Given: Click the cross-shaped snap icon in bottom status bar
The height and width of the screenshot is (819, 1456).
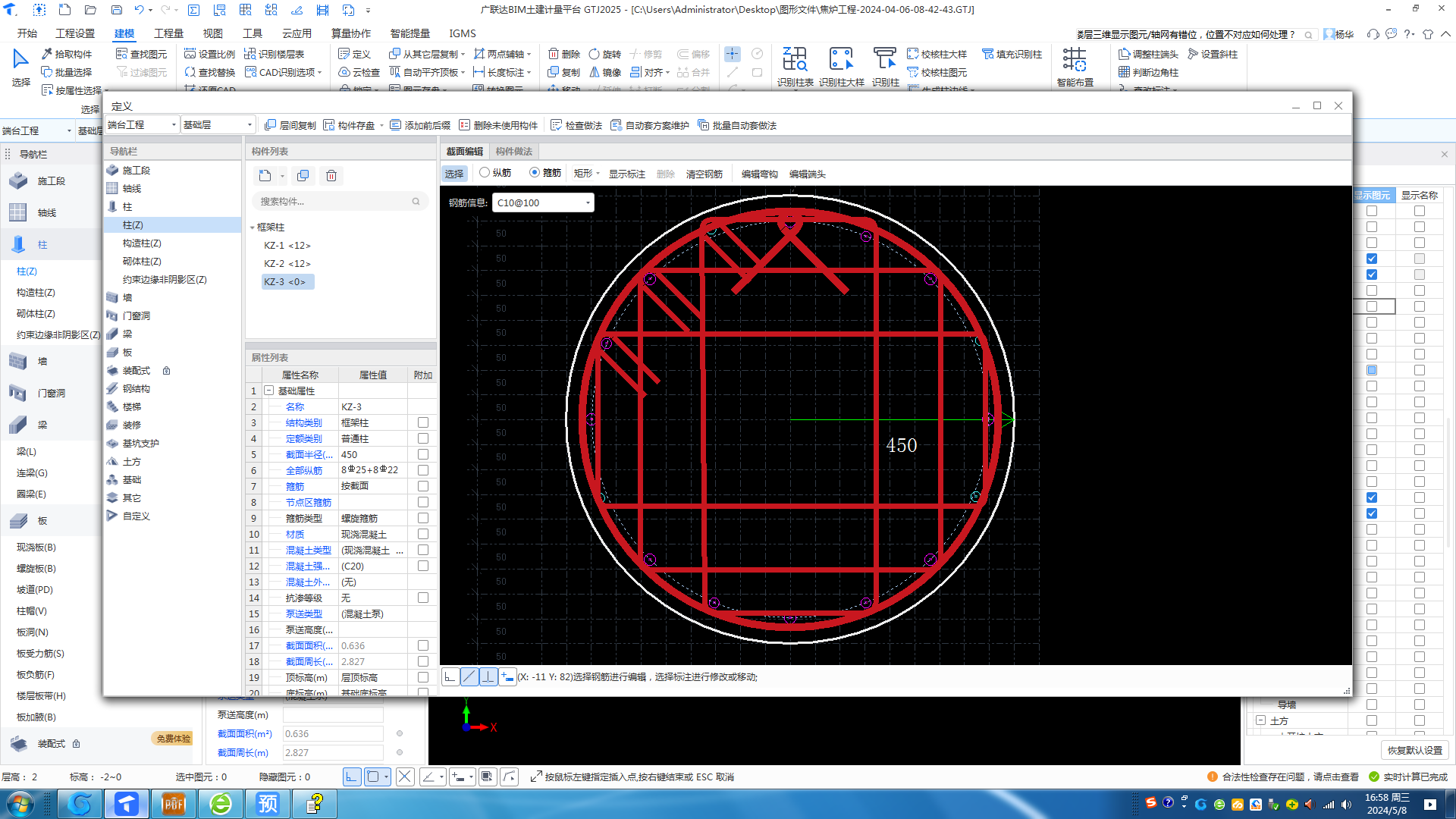Looking at the screenshot, I should (405, 777).
